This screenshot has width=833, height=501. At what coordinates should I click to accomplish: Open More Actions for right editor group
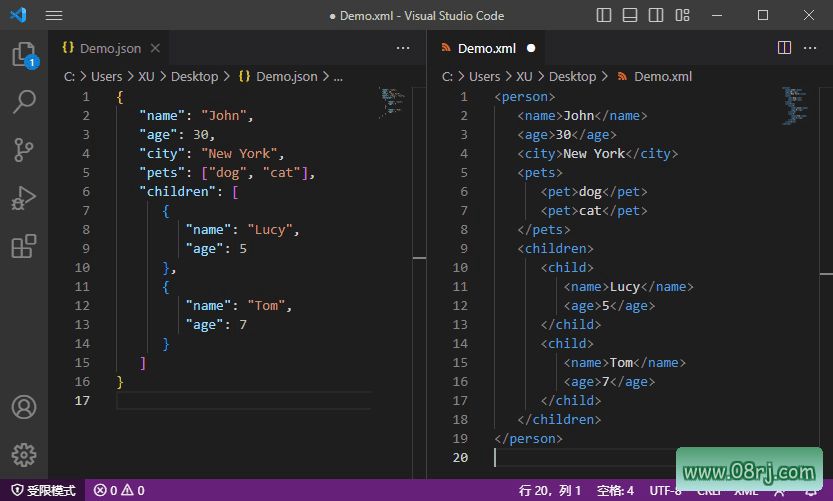(x=810, y=48)
